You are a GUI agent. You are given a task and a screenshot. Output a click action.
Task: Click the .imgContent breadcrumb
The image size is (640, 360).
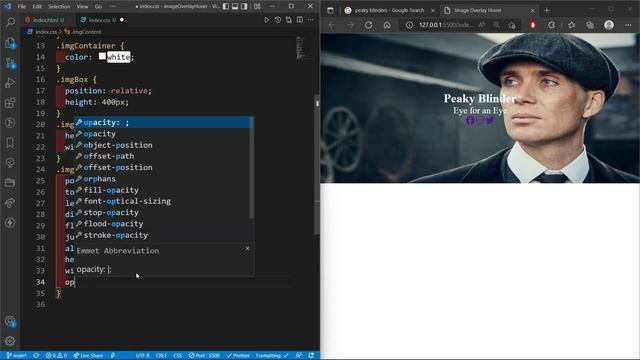(x=86, y=31)
